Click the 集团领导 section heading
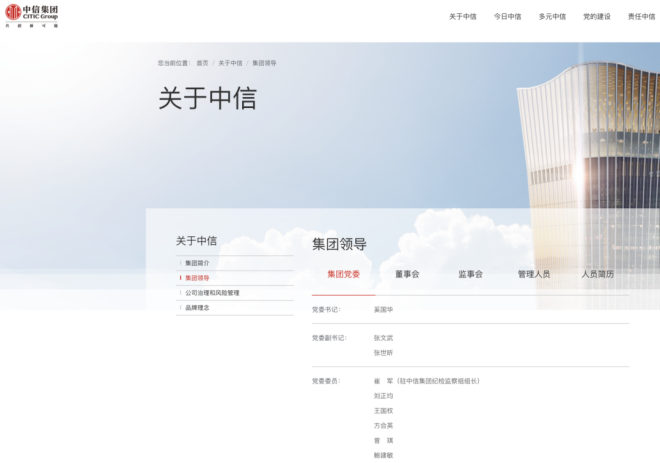Image resolution: width=660 pixels, height=463 pixels. click(339, 244)
